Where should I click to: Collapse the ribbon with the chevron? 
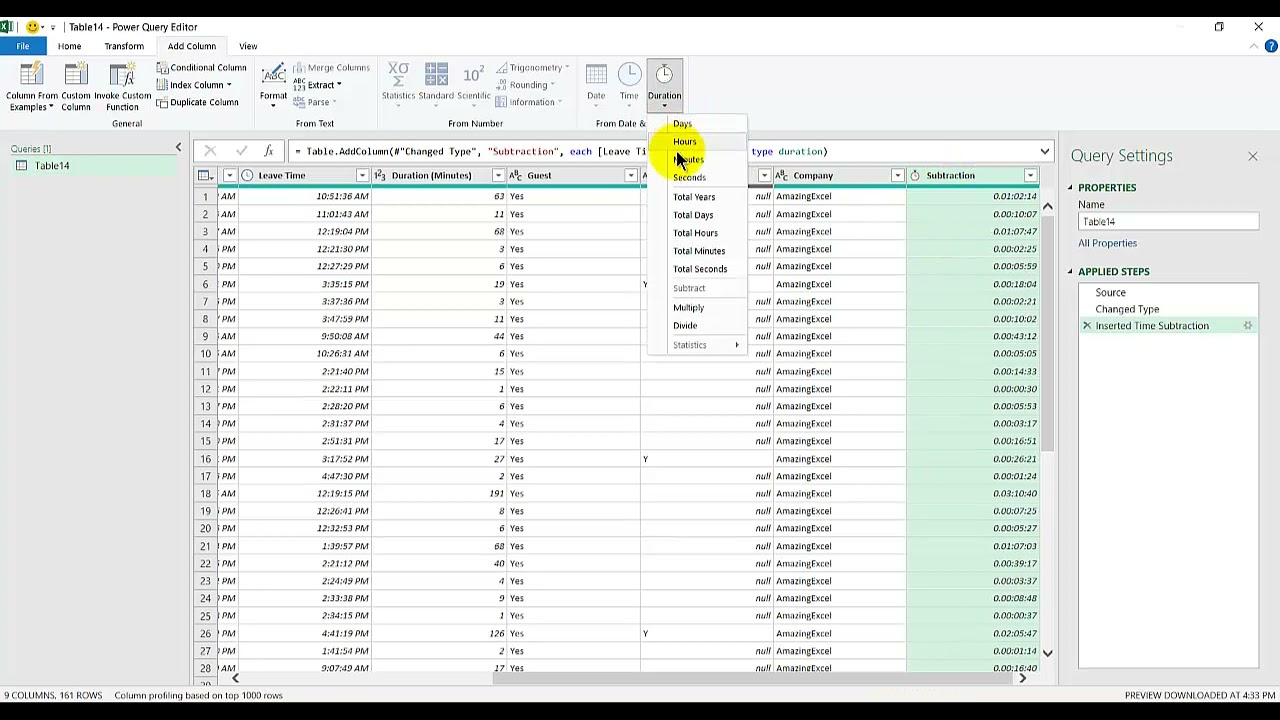[x=1255, y=46]
